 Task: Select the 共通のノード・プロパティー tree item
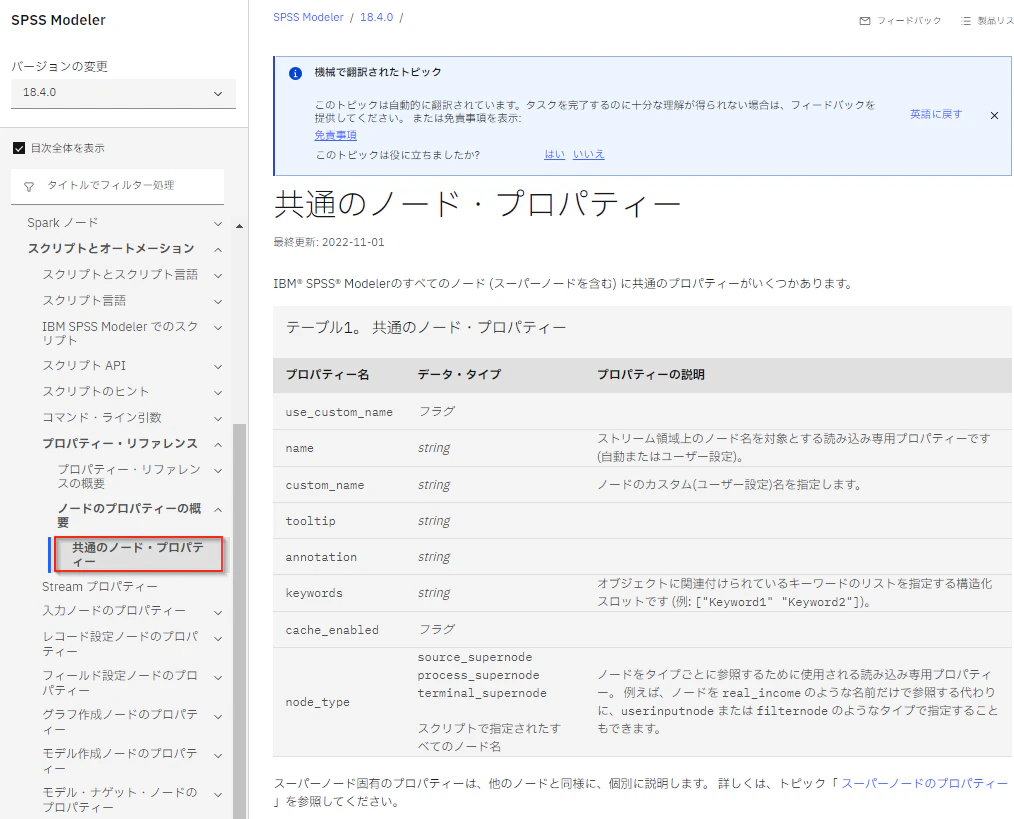pyautogui.click(x=138, y=554)
